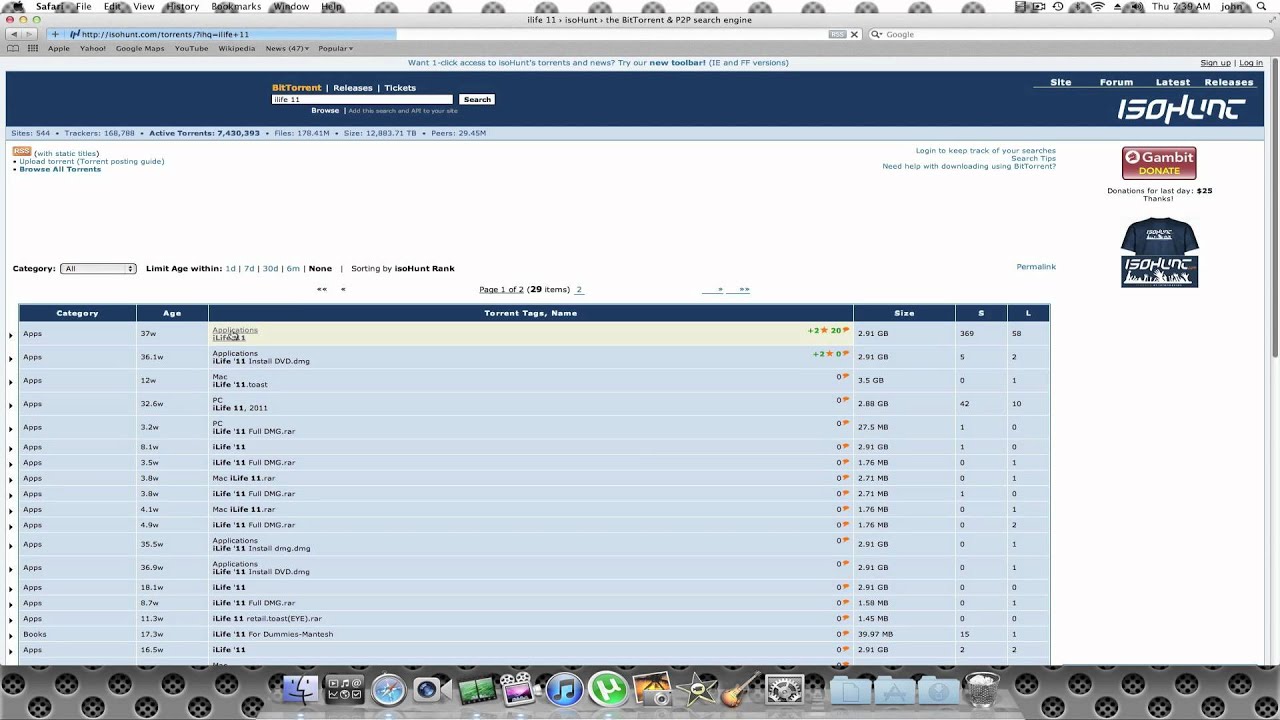Click the new toolbar! link
The height and width of the screenshot is (720, 1280).
[x=677, y=63]
